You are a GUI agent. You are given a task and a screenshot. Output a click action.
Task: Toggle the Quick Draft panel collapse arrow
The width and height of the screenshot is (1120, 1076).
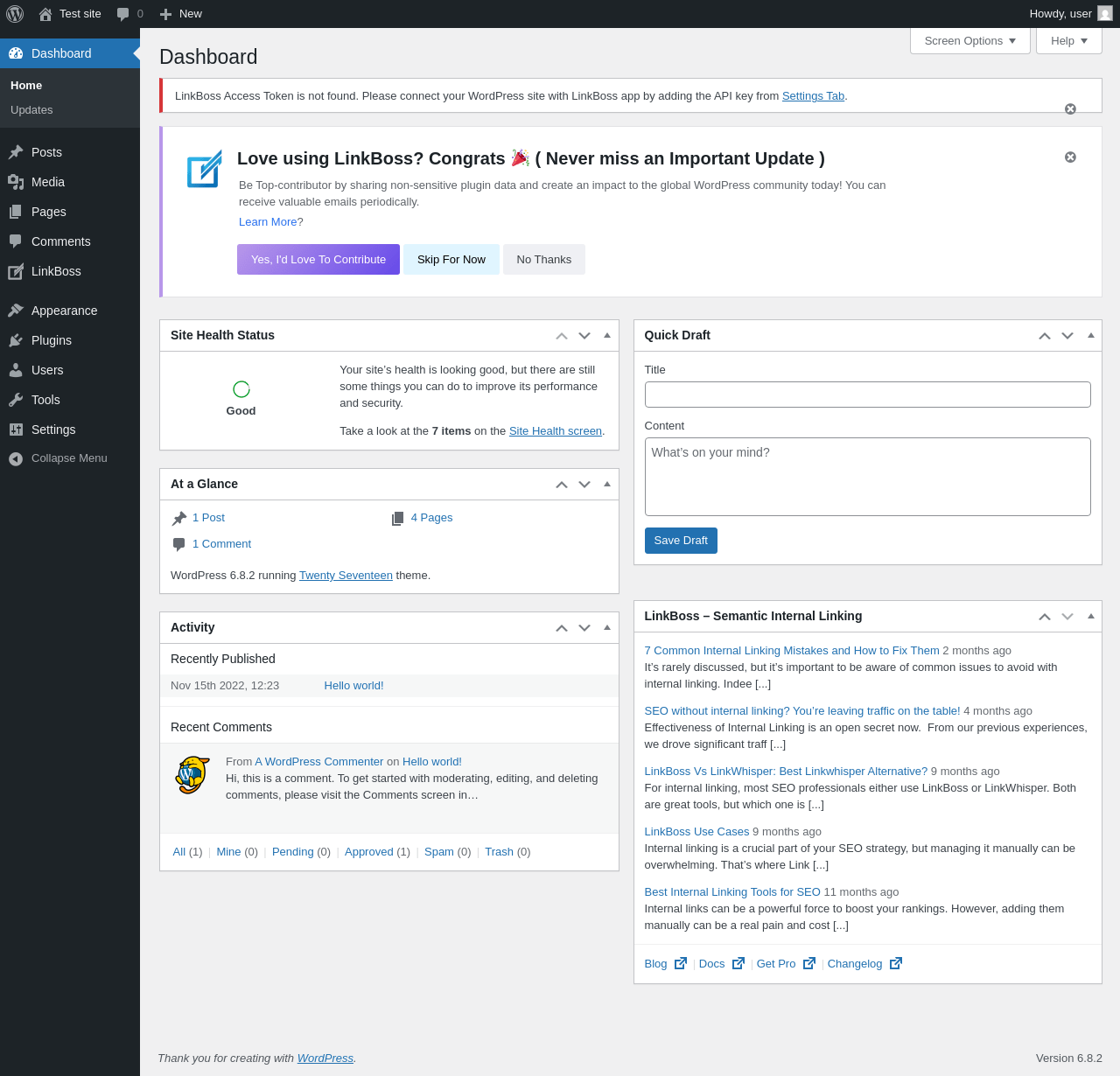(x=1091, y=335)
